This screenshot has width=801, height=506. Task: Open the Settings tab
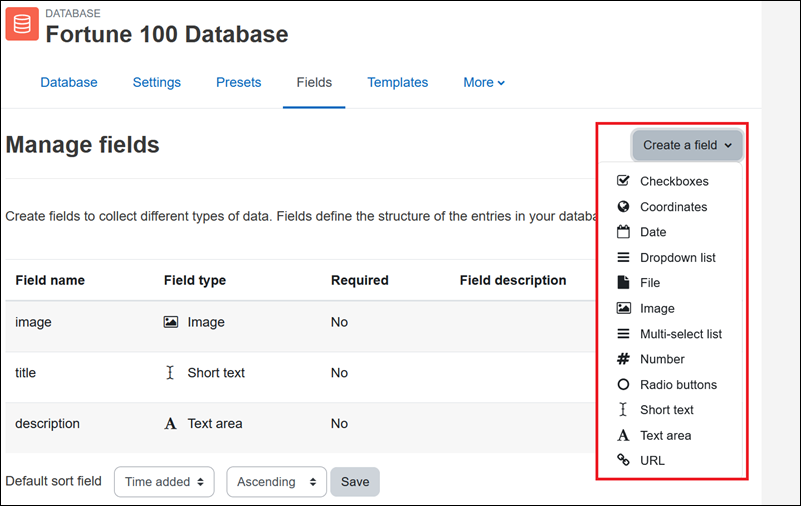click(157, 82)
